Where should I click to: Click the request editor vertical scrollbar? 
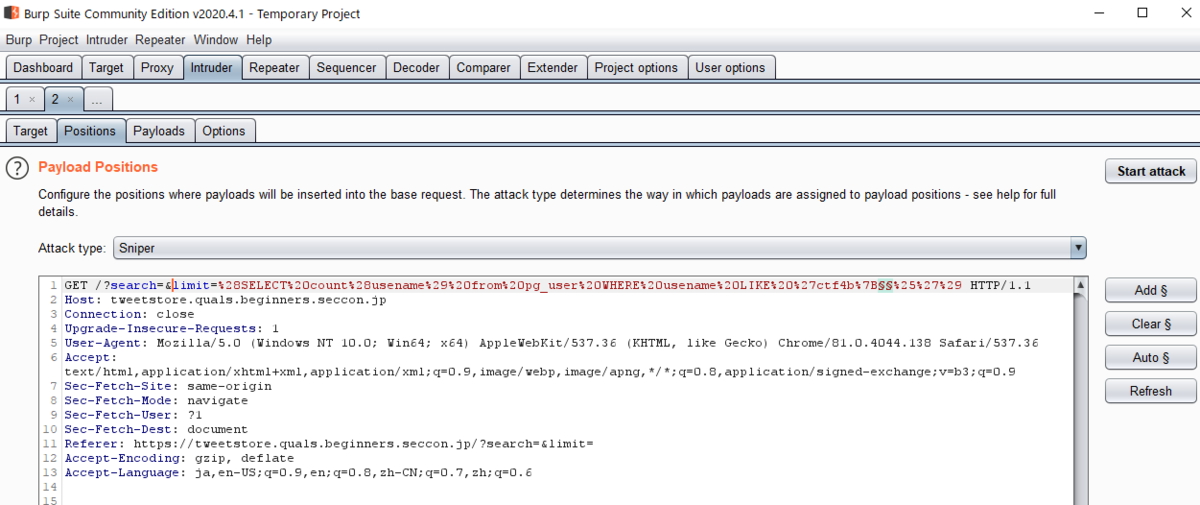tap(1079, 390)
